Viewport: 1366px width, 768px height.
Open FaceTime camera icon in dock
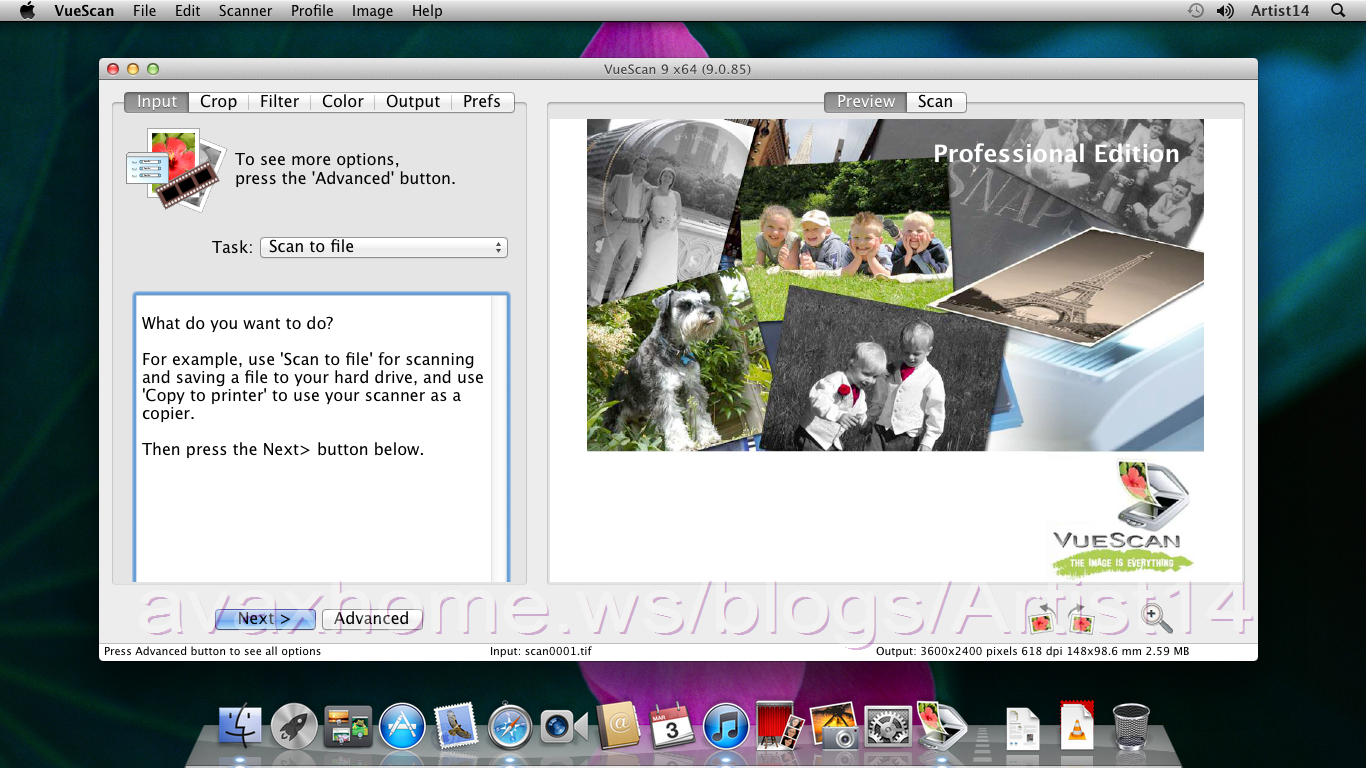pos(564,727)
